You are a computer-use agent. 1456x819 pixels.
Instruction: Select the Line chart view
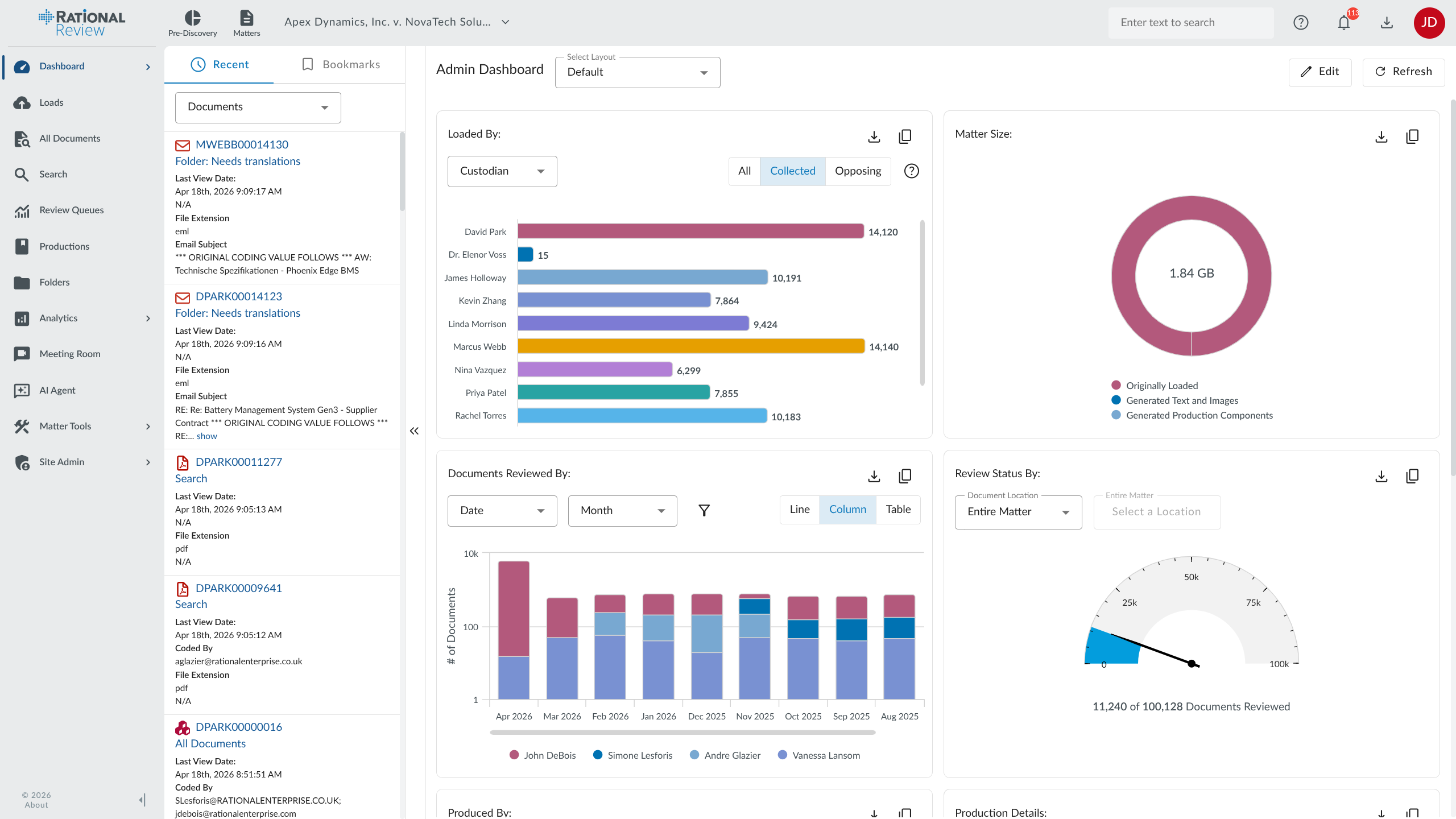(800, 510)
